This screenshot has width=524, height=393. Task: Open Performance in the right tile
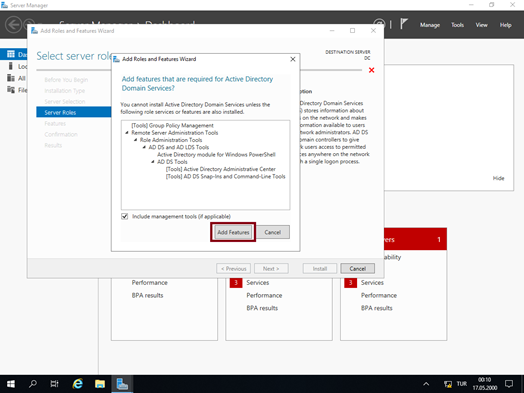tap(379, 295)
